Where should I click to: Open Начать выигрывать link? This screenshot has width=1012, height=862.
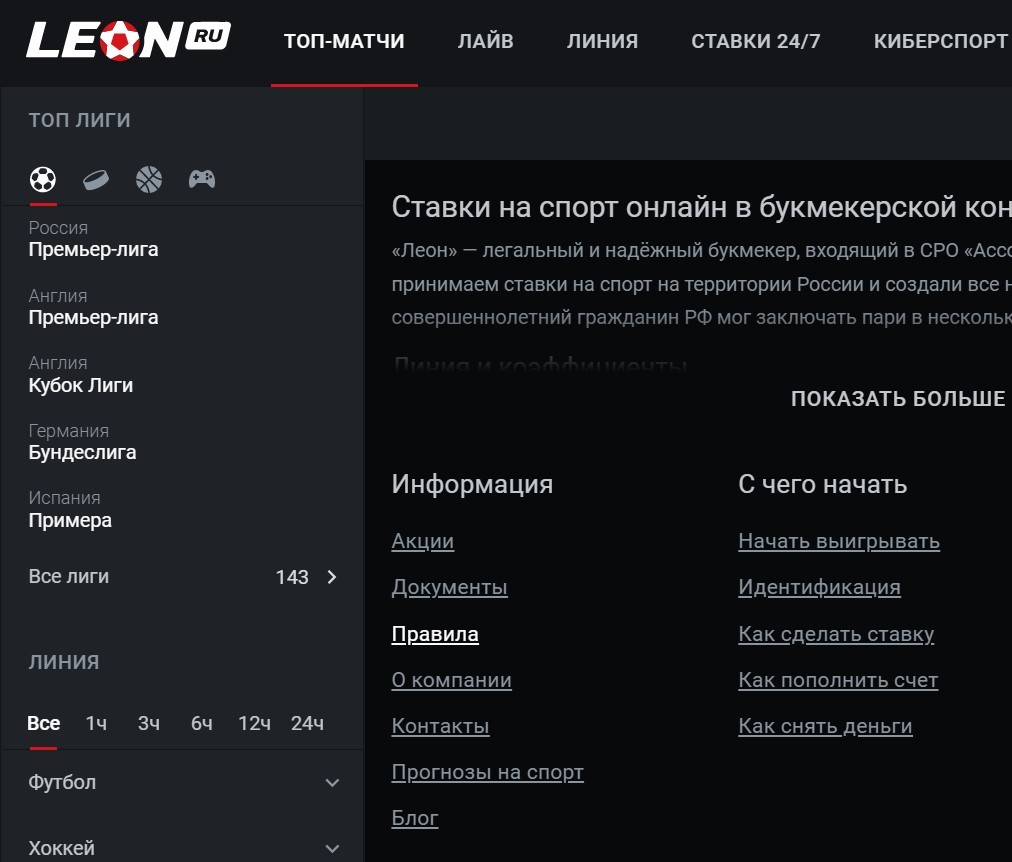[x=839, y=541]
